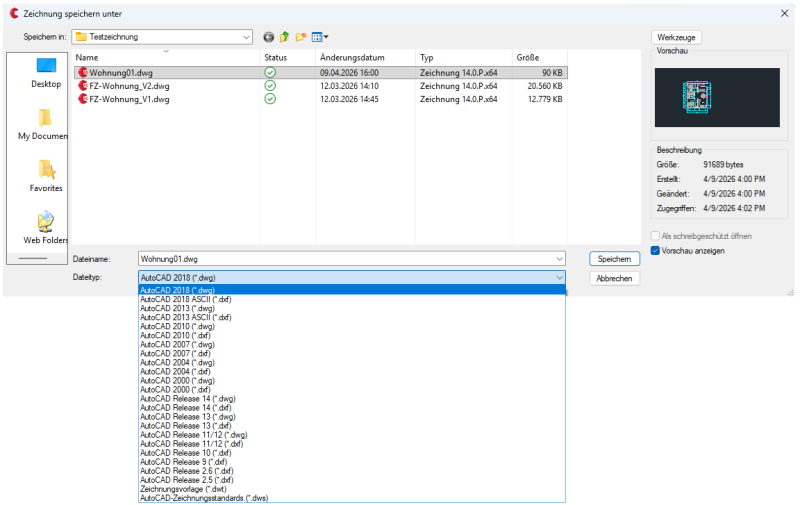The width and height of the screenshot is (800, 505).
Task: Click the Speichern button
Action: pyautogui.click(x=613, y=259)
